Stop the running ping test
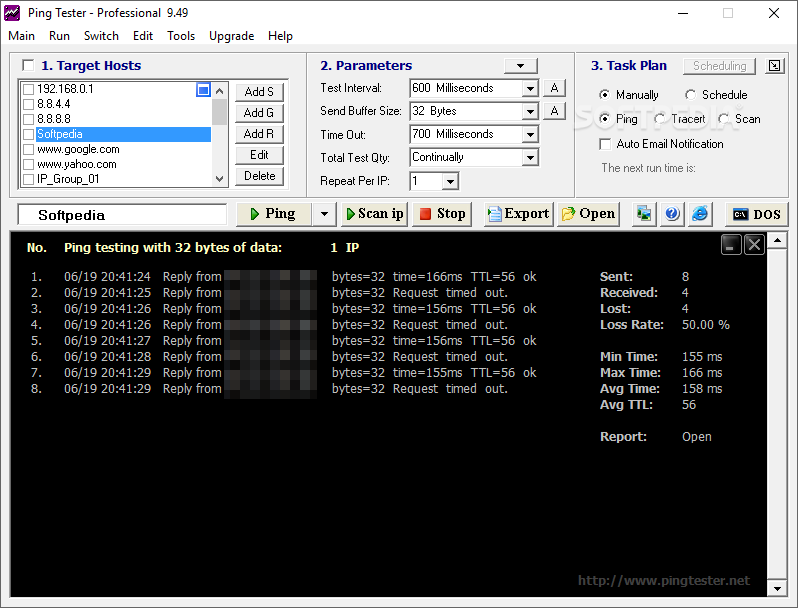Image resolution: width=798 pixels, height=608 pixels. [442, 214]
